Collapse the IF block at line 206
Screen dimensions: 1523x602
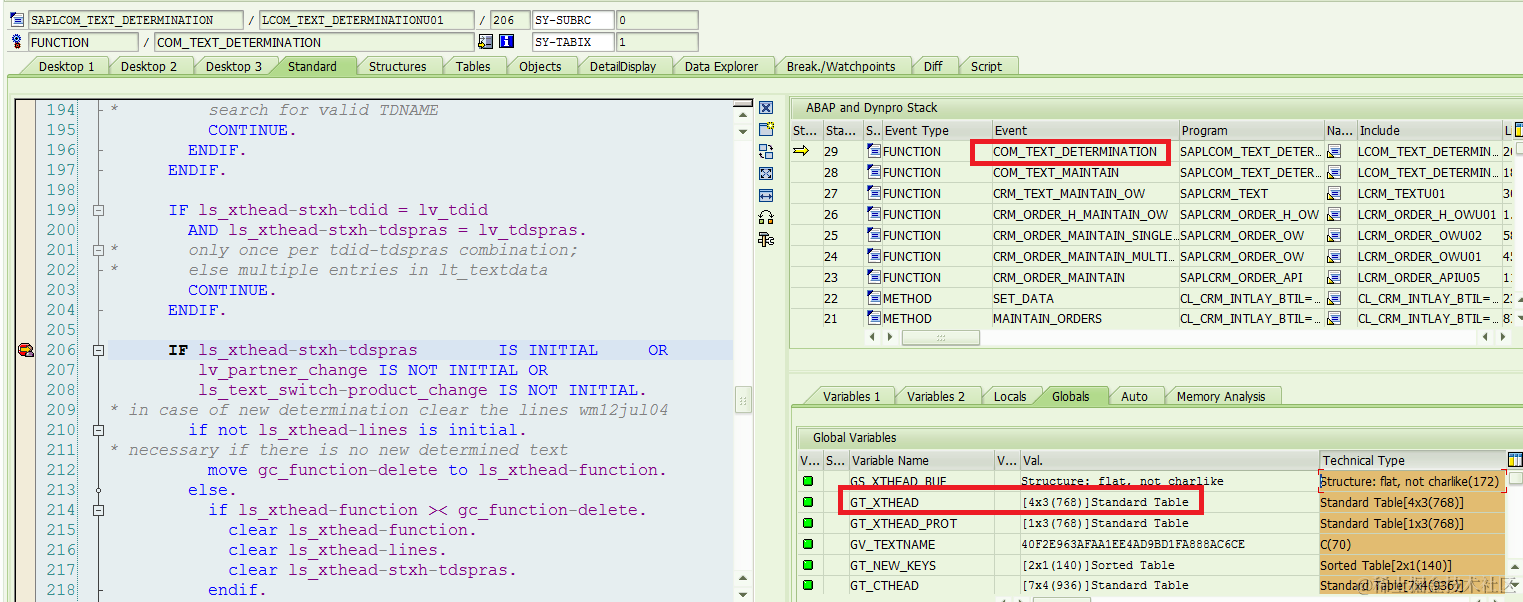pyautogui.click(x=98, y=350)
